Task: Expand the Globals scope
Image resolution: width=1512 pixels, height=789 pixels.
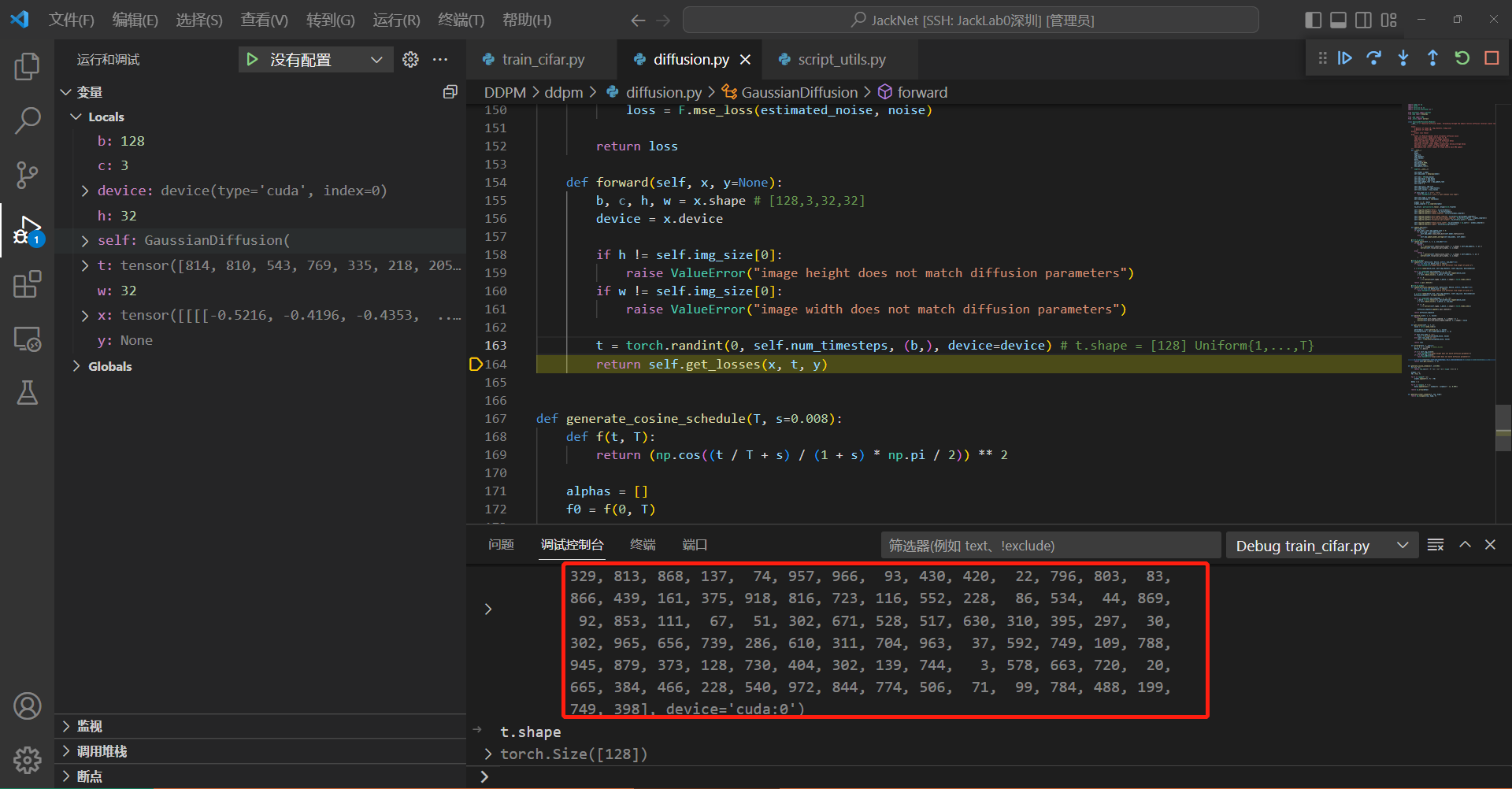Action: coord(76,366)
